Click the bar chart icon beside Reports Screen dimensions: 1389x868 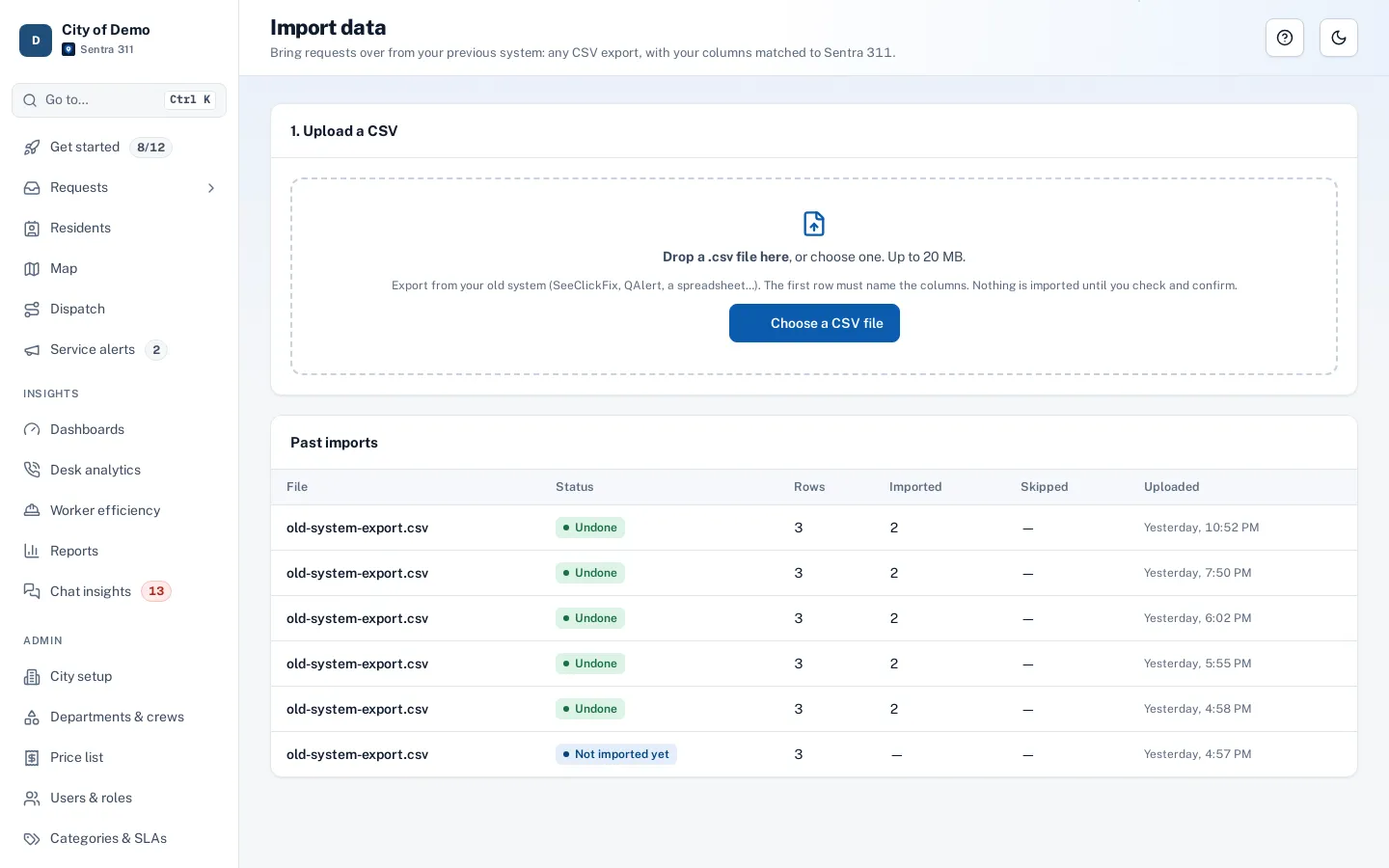pos(32,552)
